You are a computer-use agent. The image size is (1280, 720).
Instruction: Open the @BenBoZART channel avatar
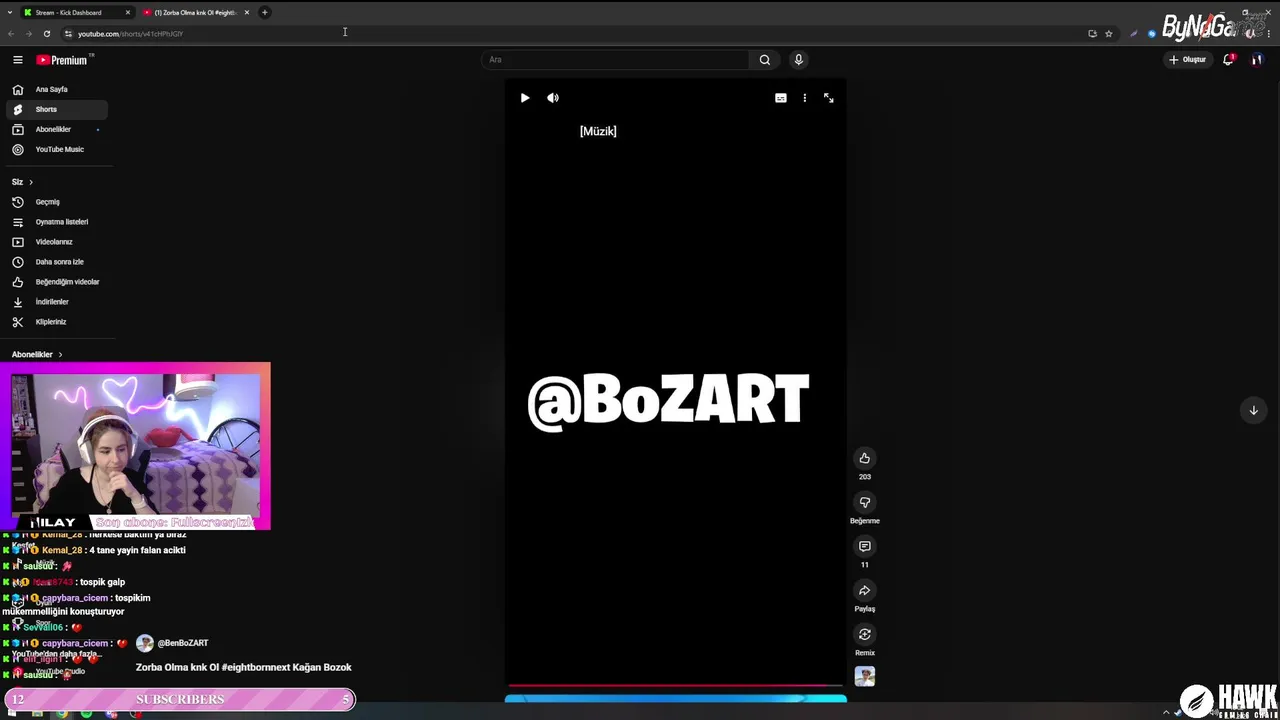click(x=145, y=643)
